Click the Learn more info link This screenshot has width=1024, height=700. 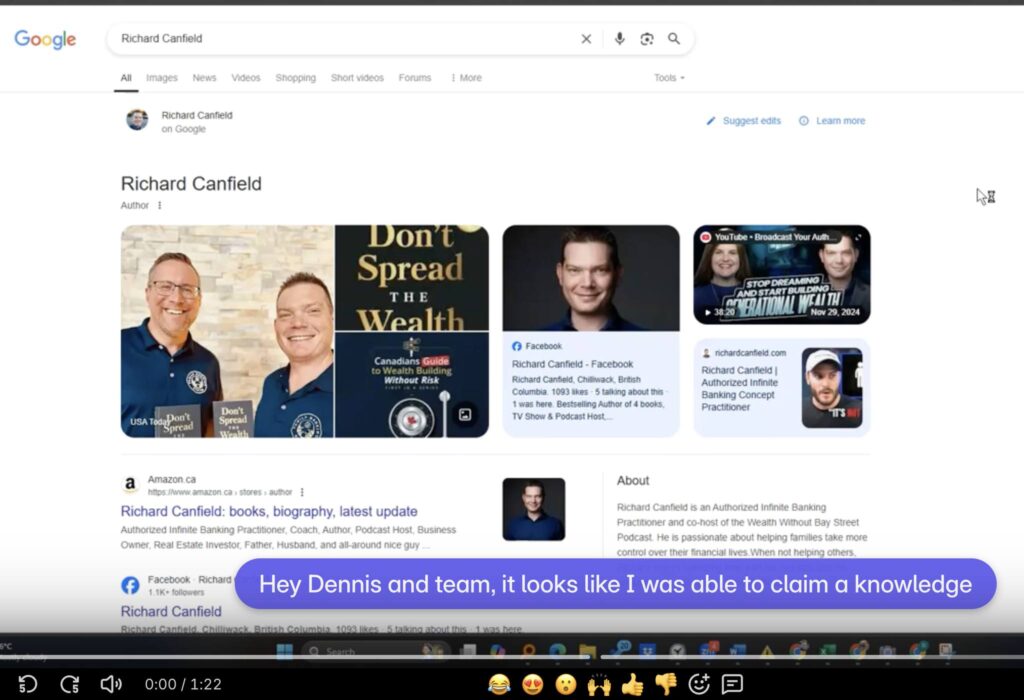pos(832,121)
